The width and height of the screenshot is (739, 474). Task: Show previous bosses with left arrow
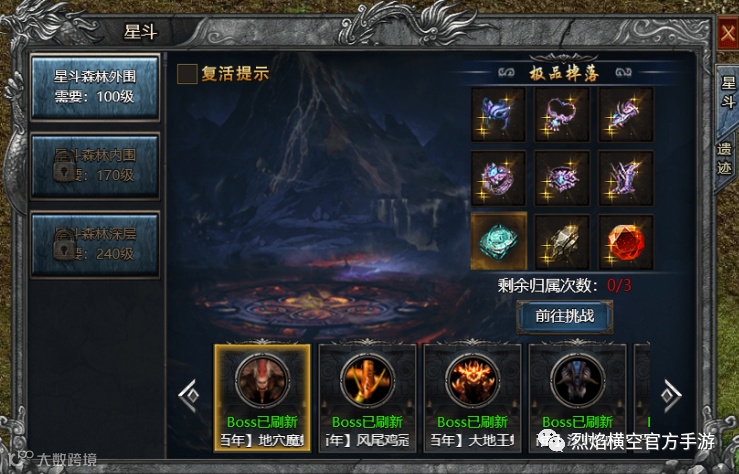(189, 396)
